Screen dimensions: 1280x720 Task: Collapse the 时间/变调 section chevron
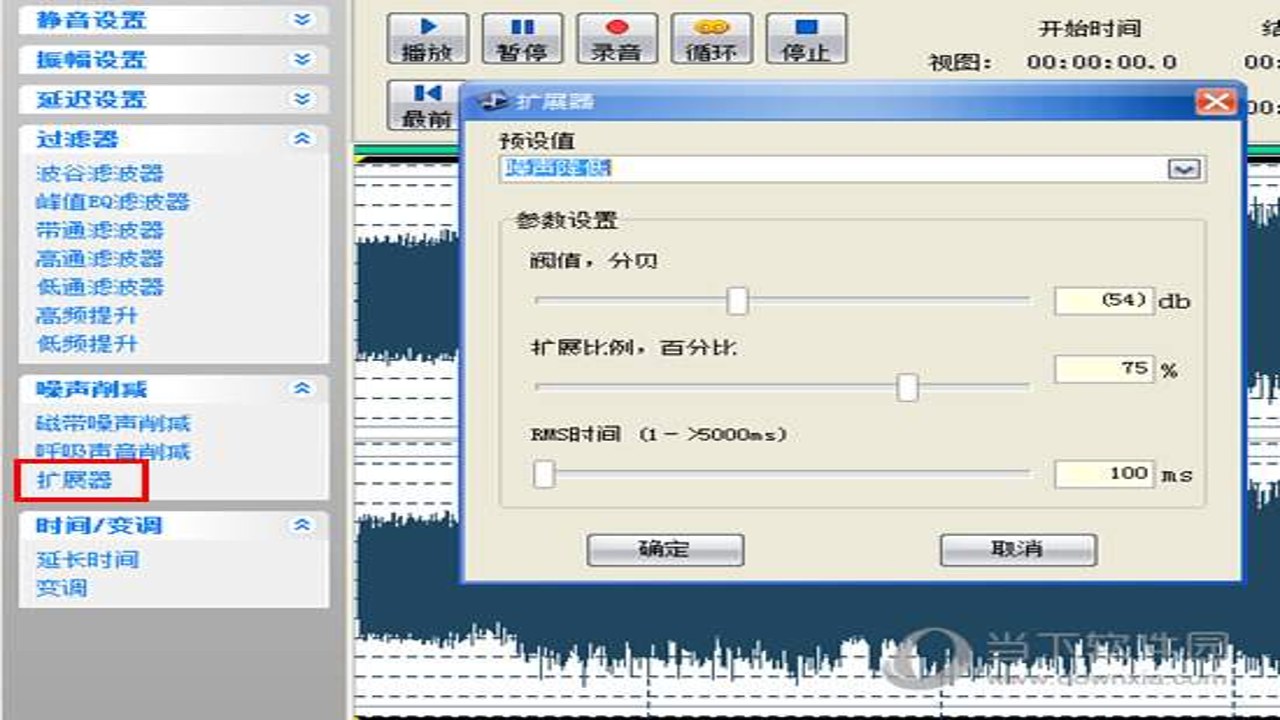(x=302, y=525)
